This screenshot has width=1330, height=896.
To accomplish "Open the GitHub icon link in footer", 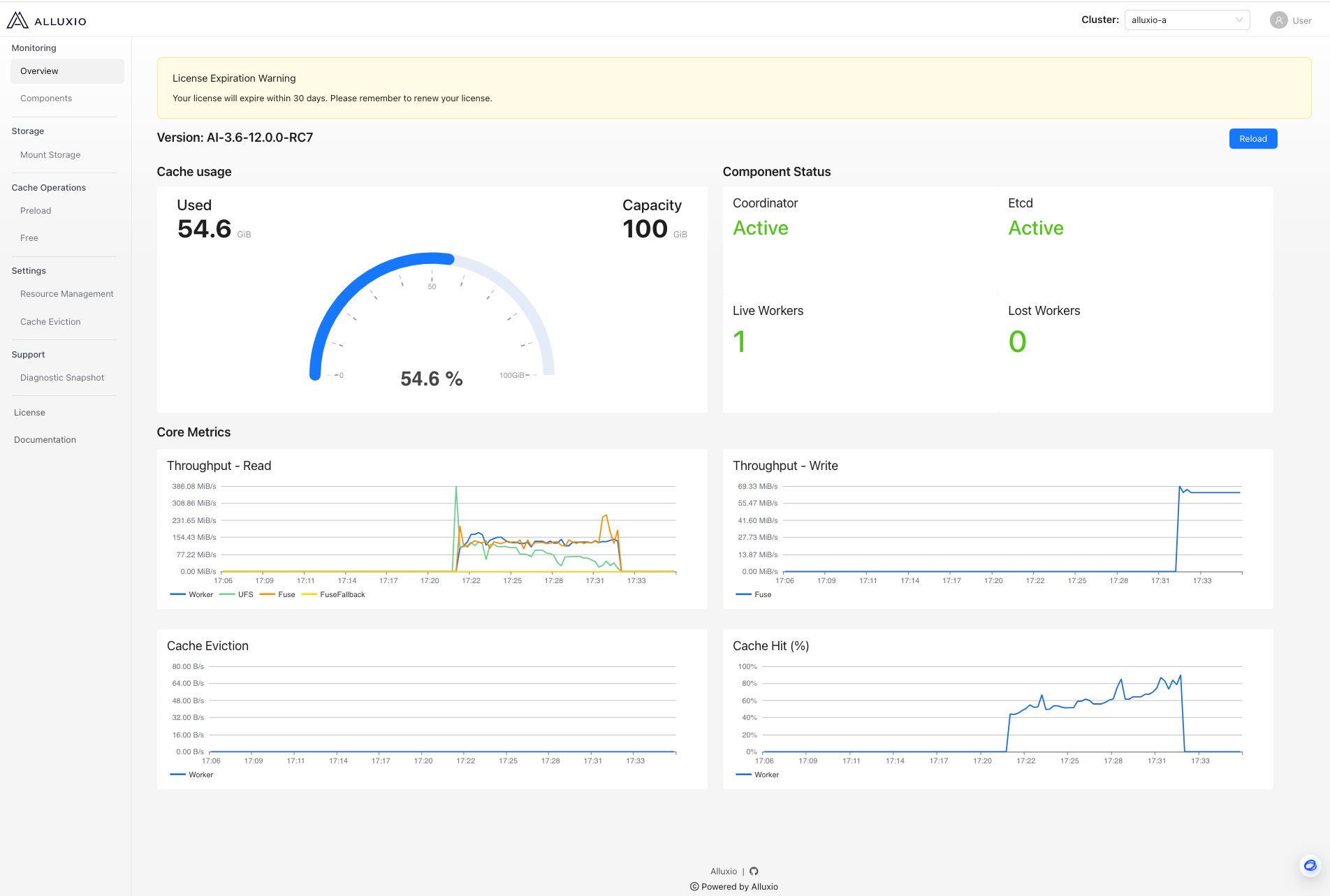I will pos(754,871).
